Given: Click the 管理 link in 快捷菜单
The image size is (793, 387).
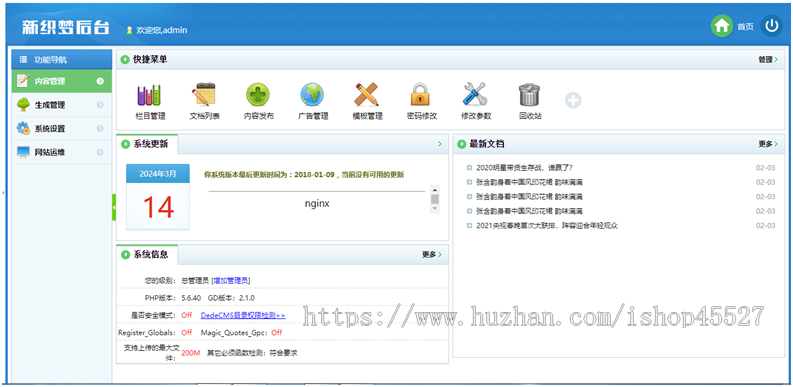Looking at the screenshot, I should pyautogui.click(x=768, y=60).
